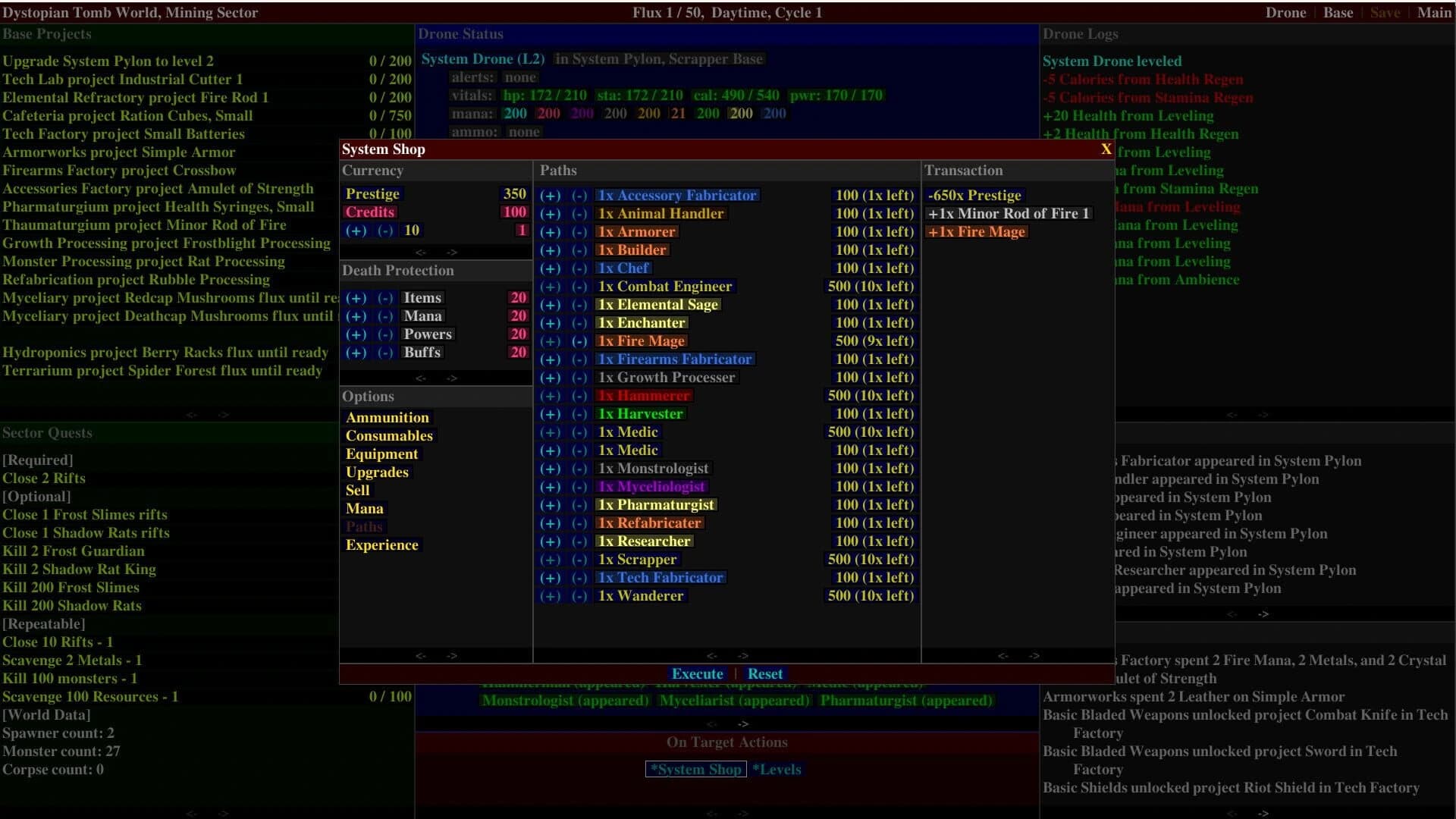Image resolution: width=1456 pixels, height=819 pixels.
Task: Open the Consumables shop option
Action: coord(389,436)
